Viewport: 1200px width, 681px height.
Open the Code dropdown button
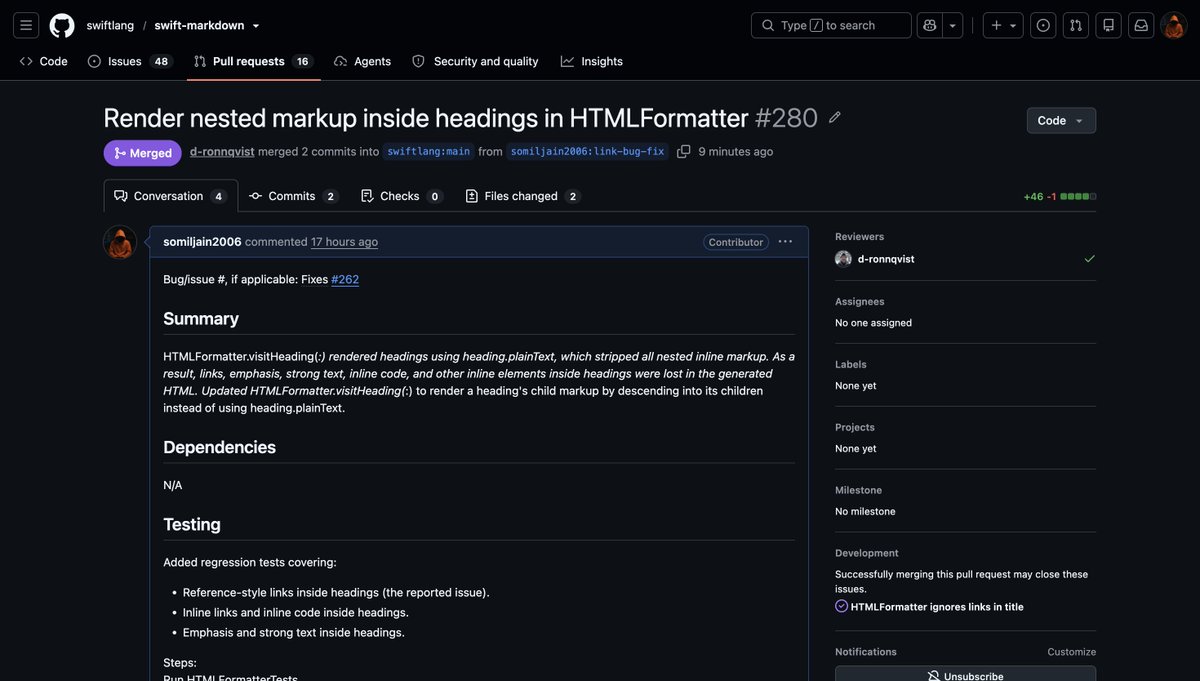point(1061,120)
